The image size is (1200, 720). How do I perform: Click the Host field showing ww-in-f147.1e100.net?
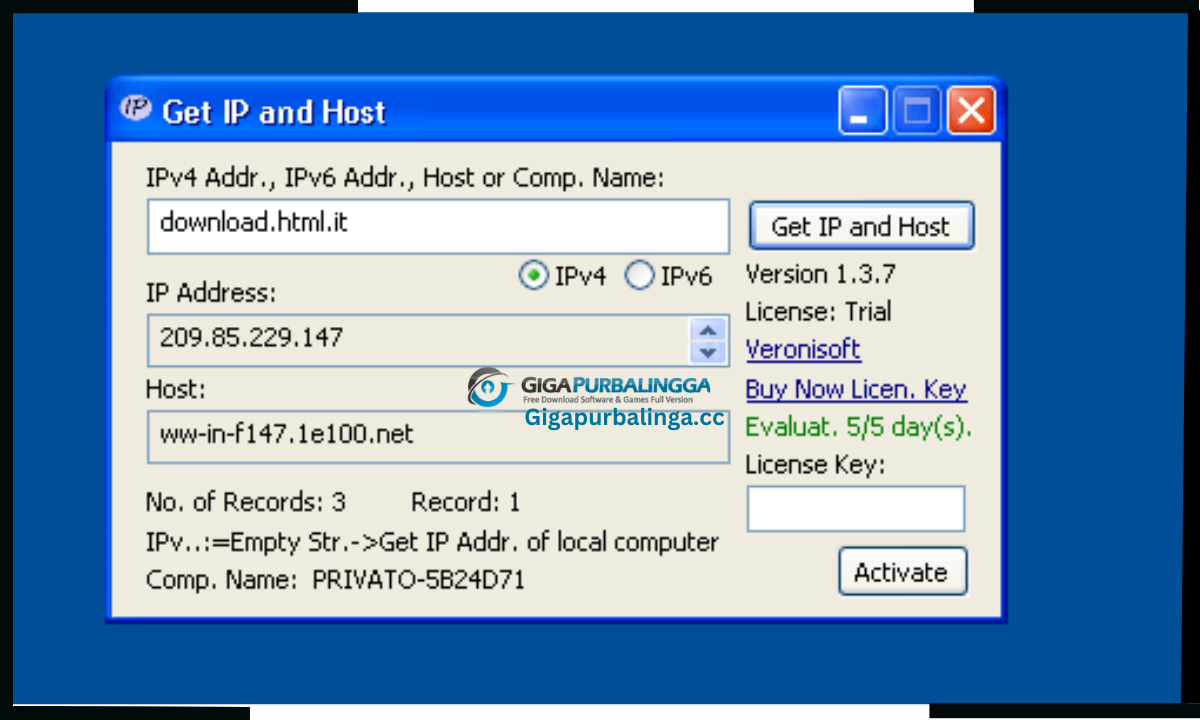[438, 436]
